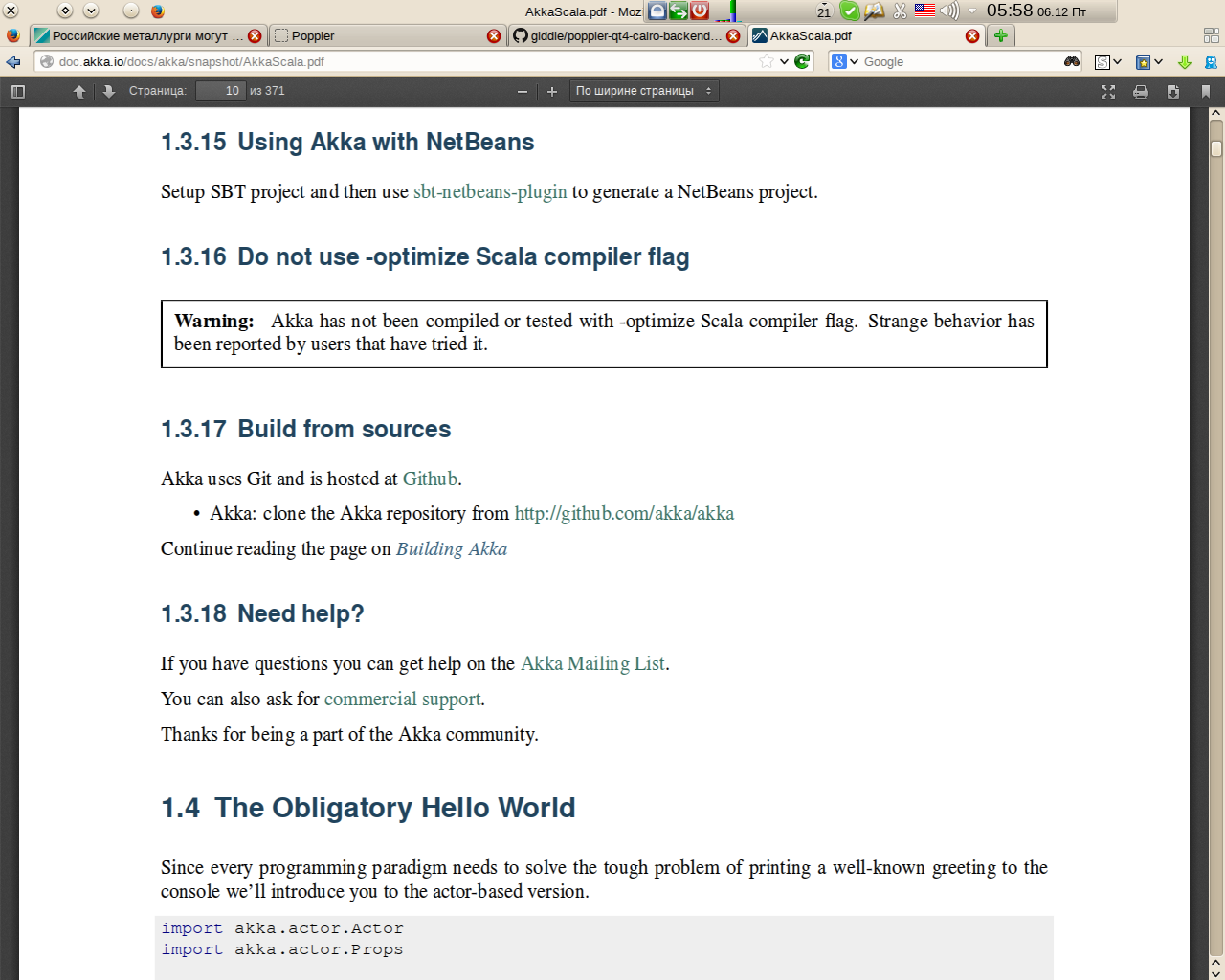The width and height of the screenshot is (1225, 980).
Task: Download the PDF file from viewer toolbar
Action: coord(1173,92)
